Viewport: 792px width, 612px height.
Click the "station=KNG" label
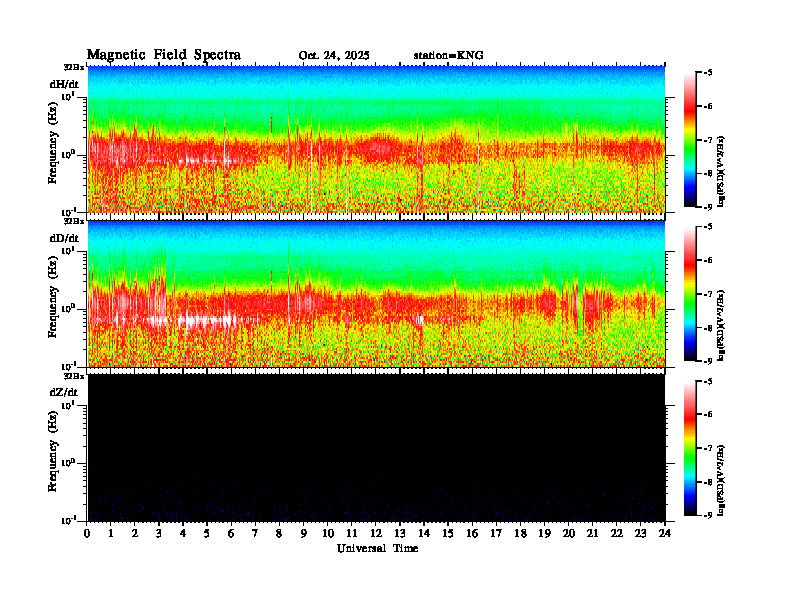[x=449, y=56]
